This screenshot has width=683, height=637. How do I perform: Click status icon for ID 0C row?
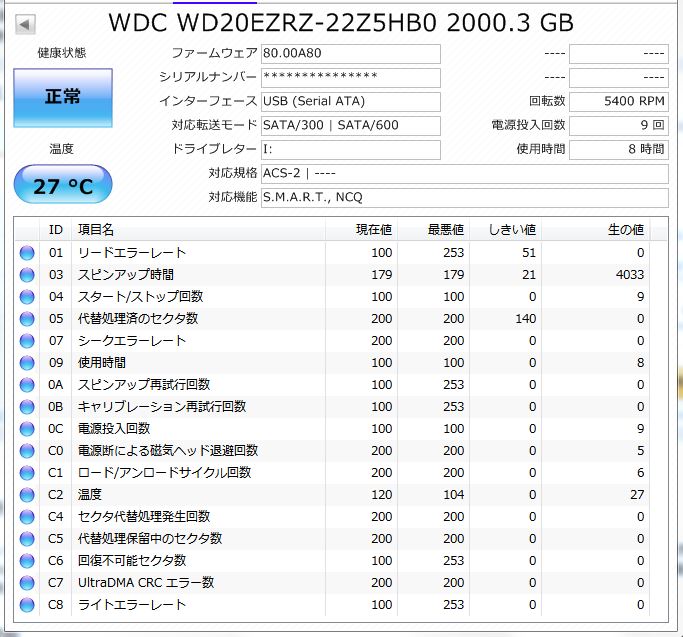point(27,429)
